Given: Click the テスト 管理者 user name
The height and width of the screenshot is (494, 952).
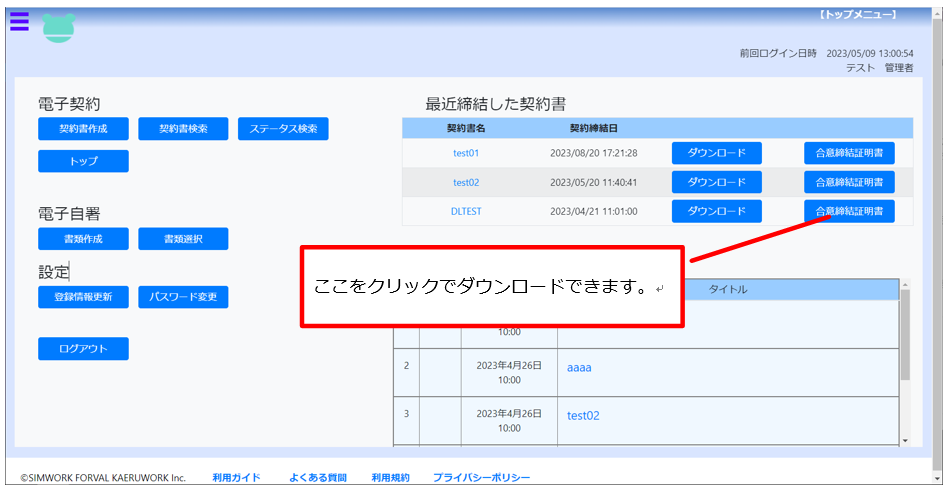Looking at the screenshot, I should click(x=880, y=68).
